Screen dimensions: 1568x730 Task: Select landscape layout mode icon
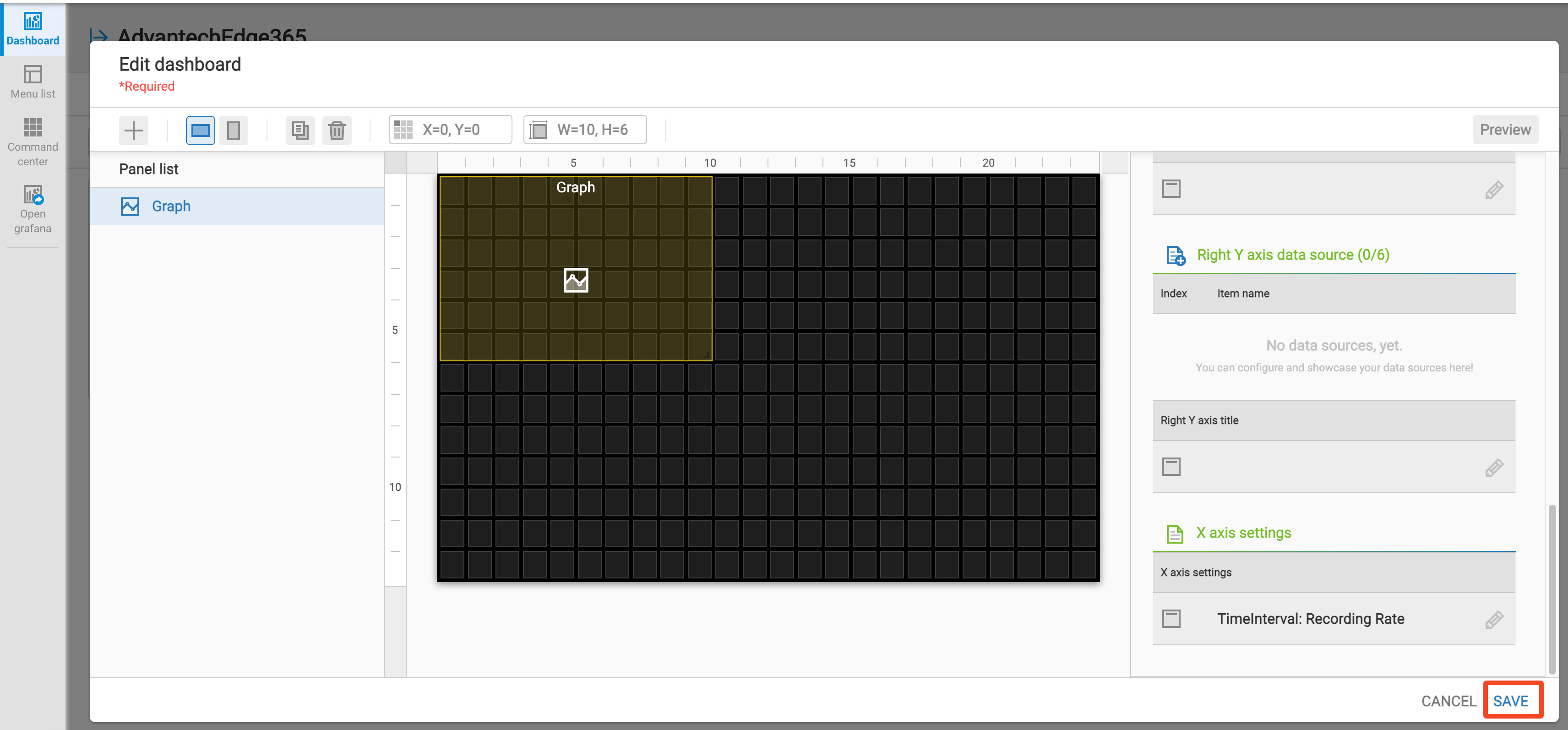200,130
